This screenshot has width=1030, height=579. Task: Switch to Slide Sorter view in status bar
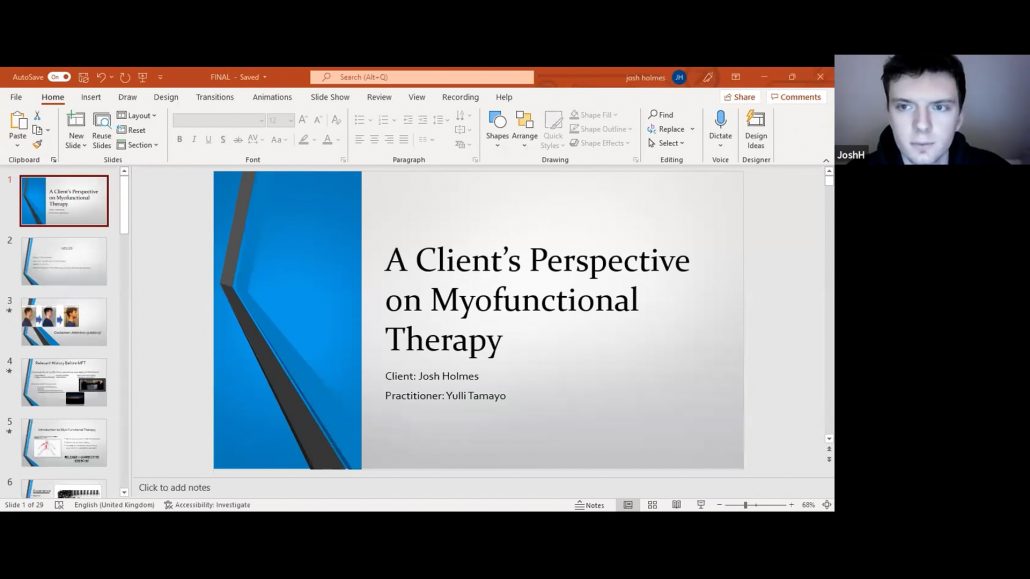tap(652, 505)
